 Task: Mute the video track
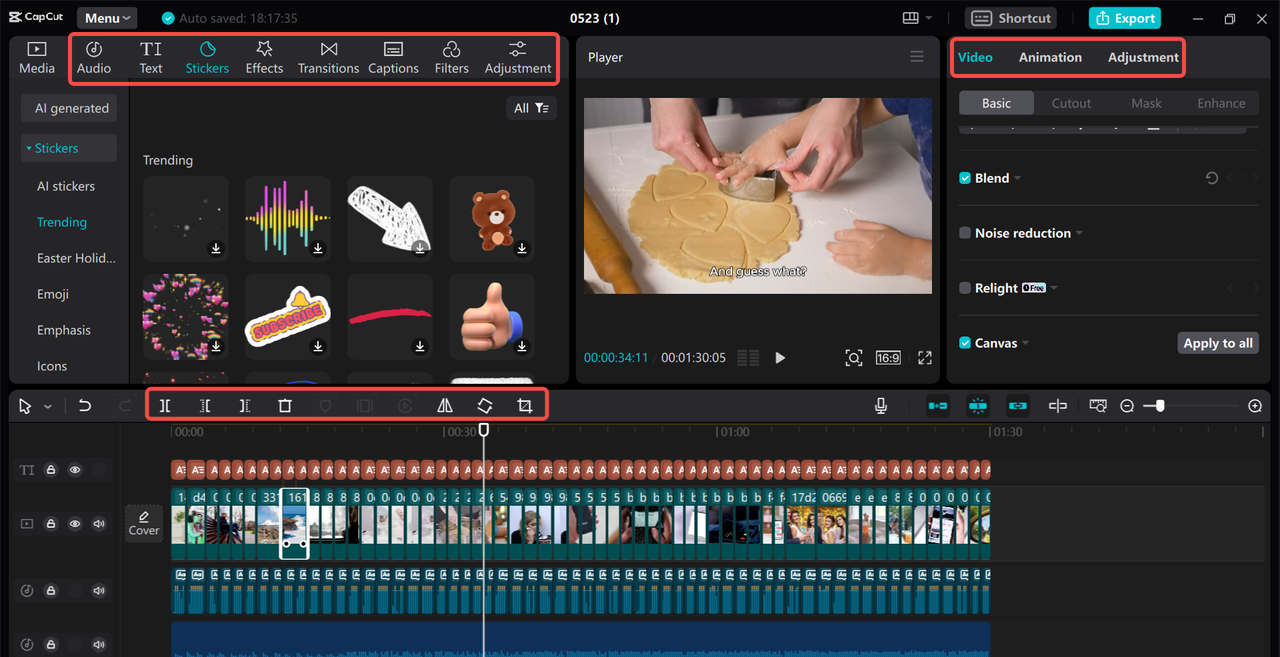tap(99, 524)
